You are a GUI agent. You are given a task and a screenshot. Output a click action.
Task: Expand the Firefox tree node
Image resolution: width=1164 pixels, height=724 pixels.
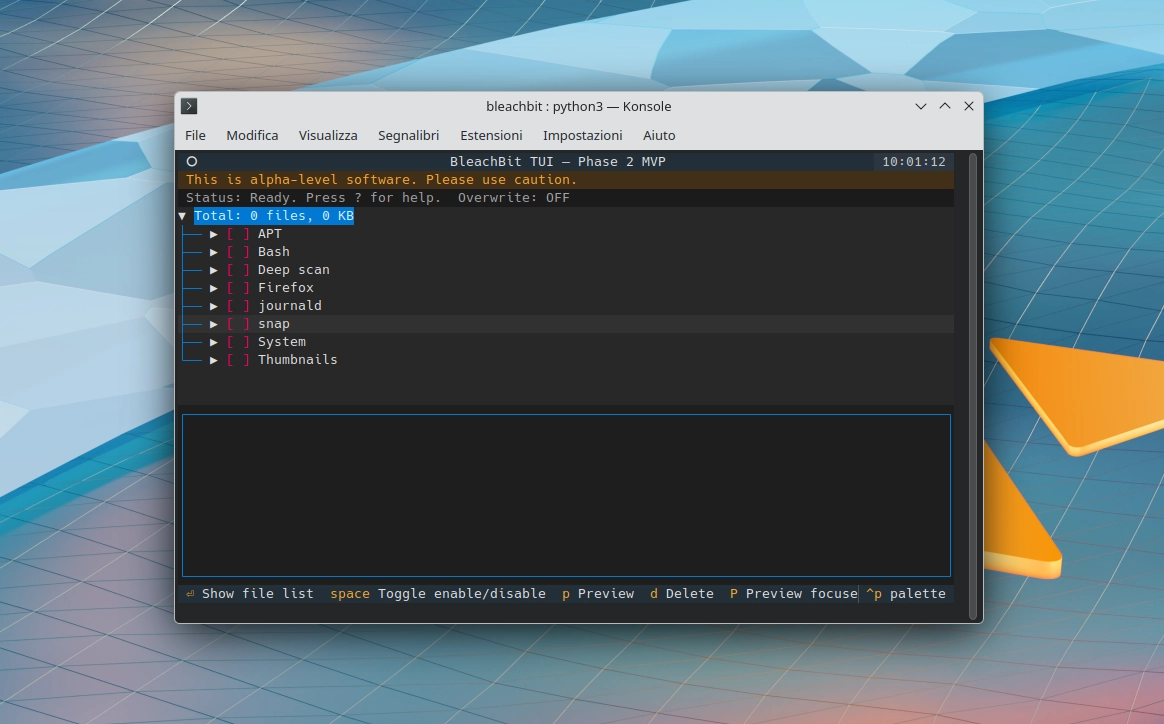coord(214,287)
